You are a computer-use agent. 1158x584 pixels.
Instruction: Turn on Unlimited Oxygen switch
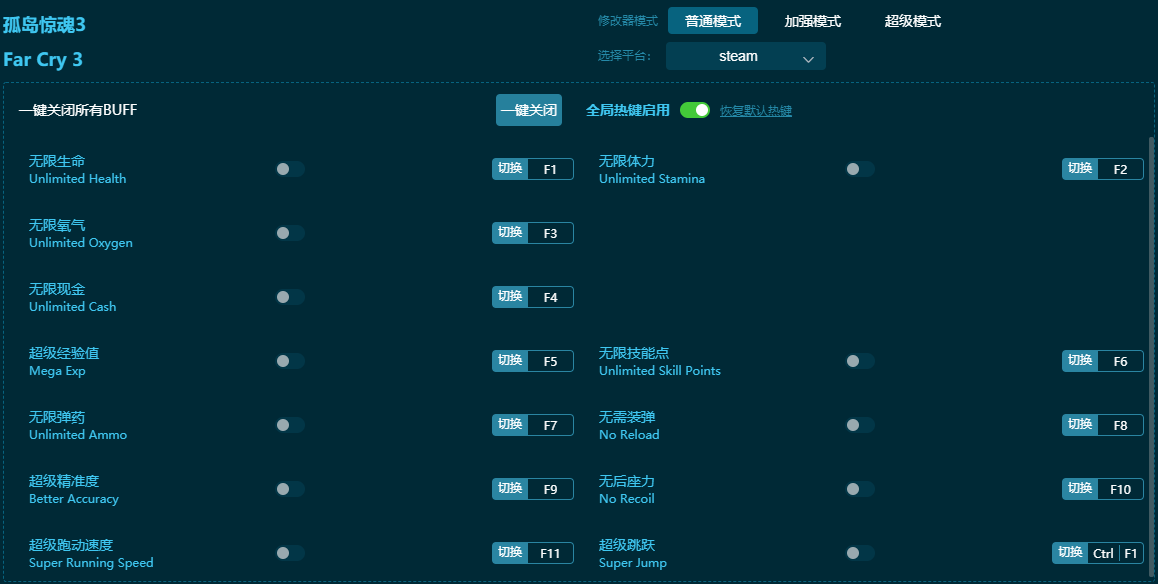point(290,233)
